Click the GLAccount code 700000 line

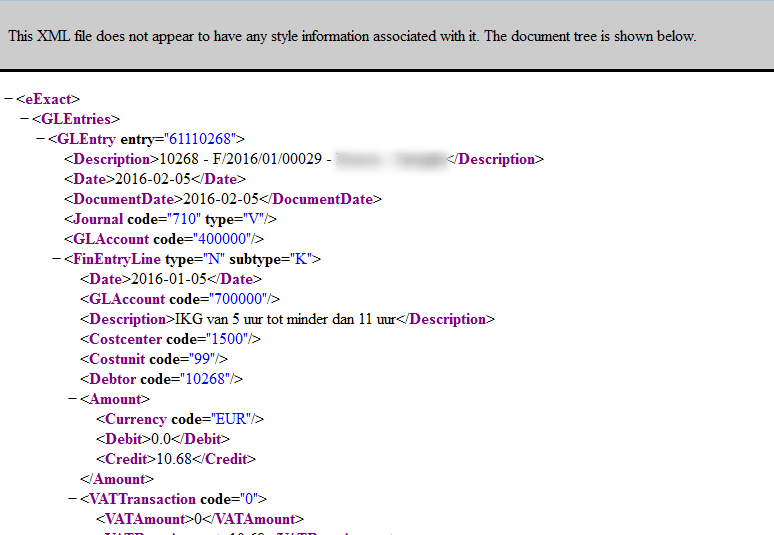179,299
